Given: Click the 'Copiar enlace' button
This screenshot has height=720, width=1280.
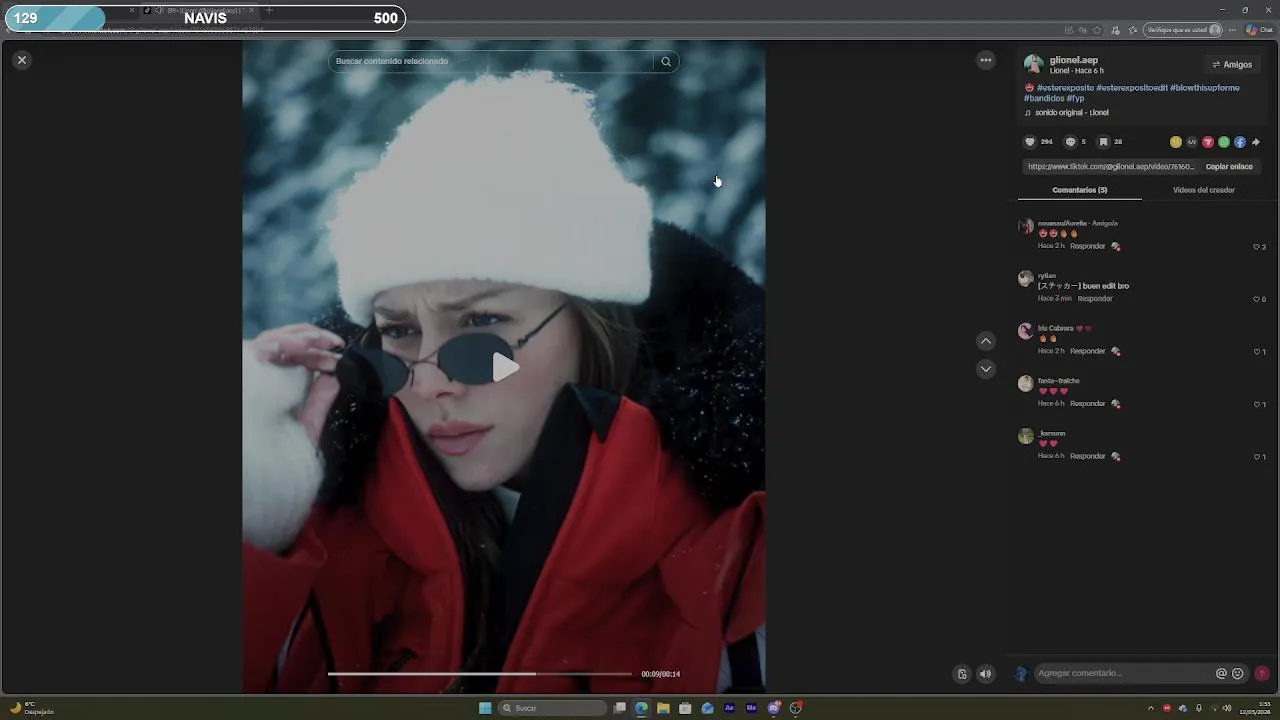Looking at the screenshot, I should click(x=1229, y=167).
